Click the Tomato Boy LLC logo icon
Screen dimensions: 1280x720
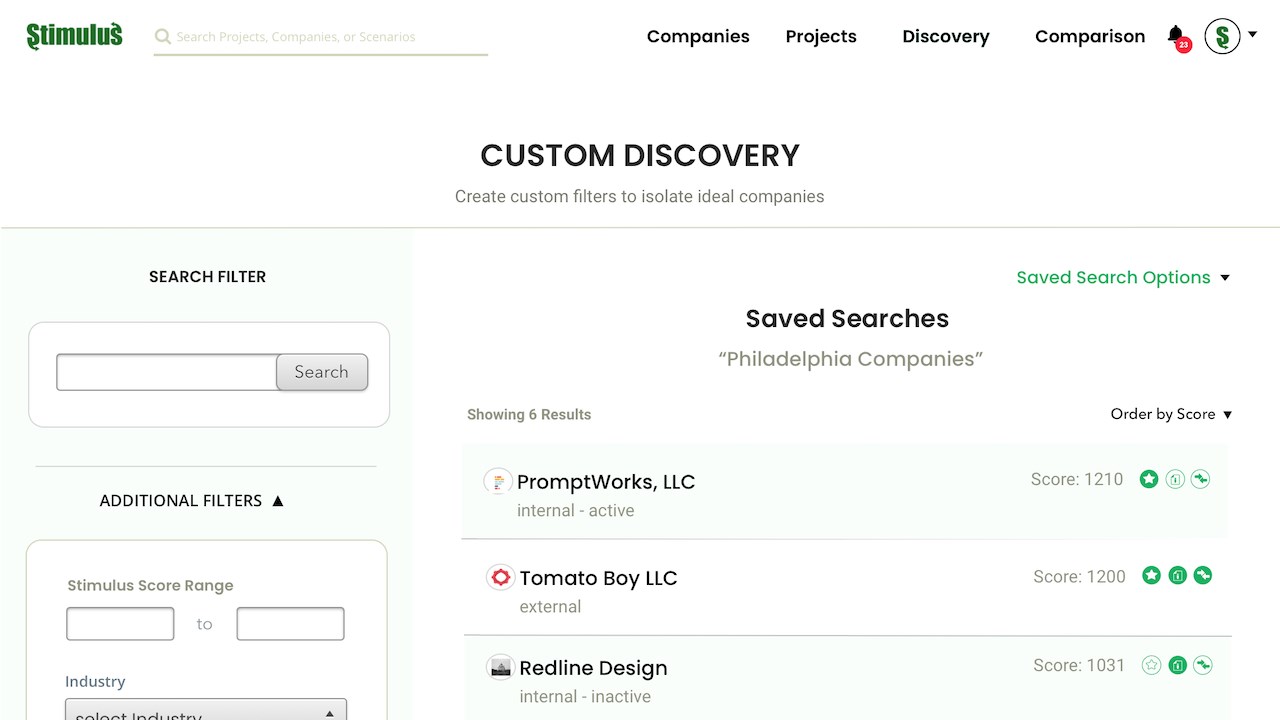(500, 578)
